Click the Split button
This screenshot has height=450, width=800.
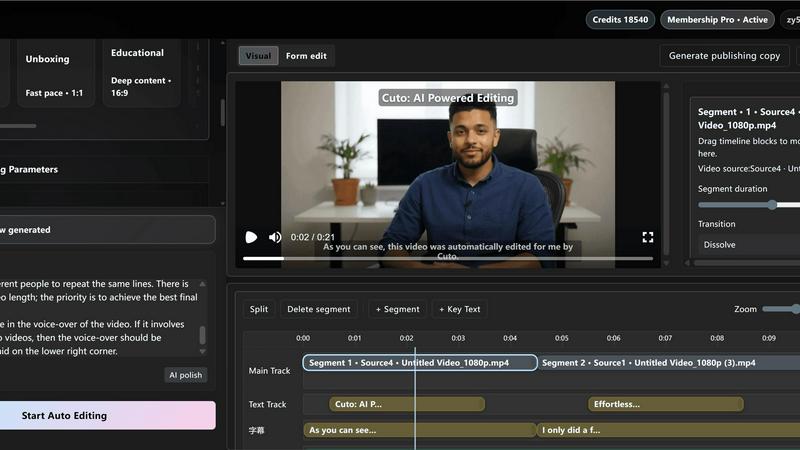pyautogui.click(x=259, y=309)
